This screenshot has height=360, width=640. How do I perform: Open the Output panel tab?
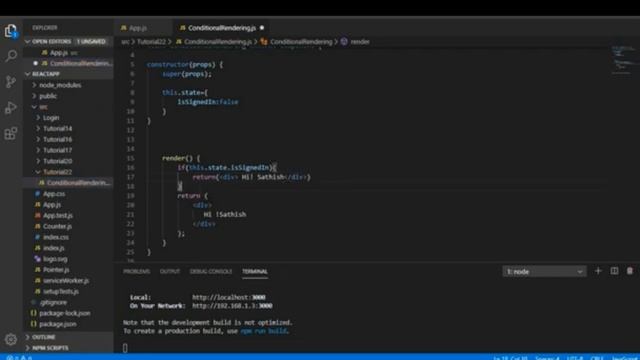(170, 271)
